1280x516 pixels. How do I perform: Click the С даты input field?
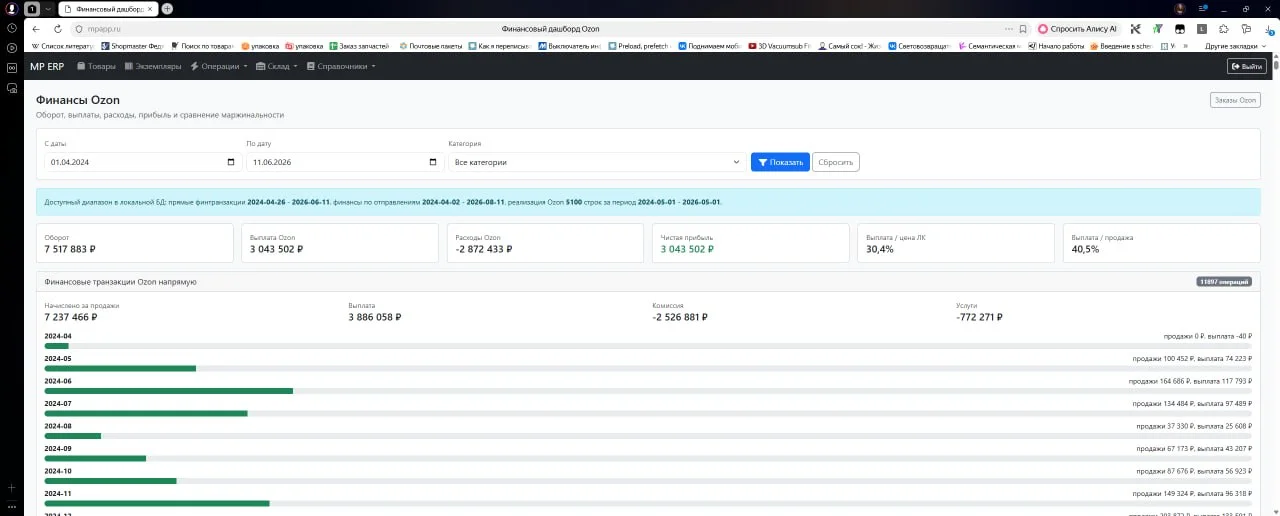141,162
